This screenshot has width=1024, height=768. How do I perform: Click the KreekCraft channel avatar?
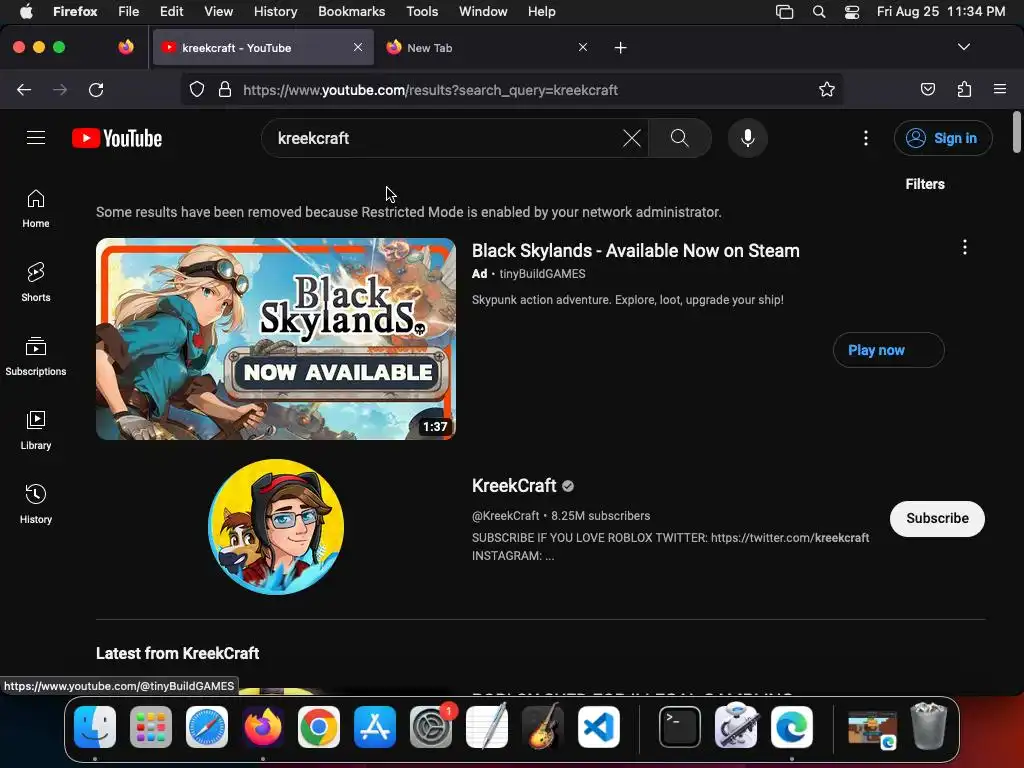(x=276, y=527)
